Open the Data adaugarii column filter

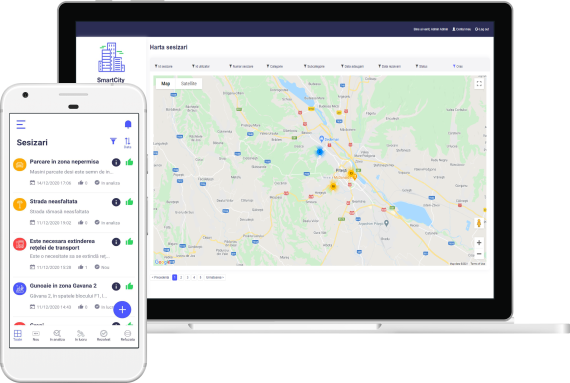[352, 66]
